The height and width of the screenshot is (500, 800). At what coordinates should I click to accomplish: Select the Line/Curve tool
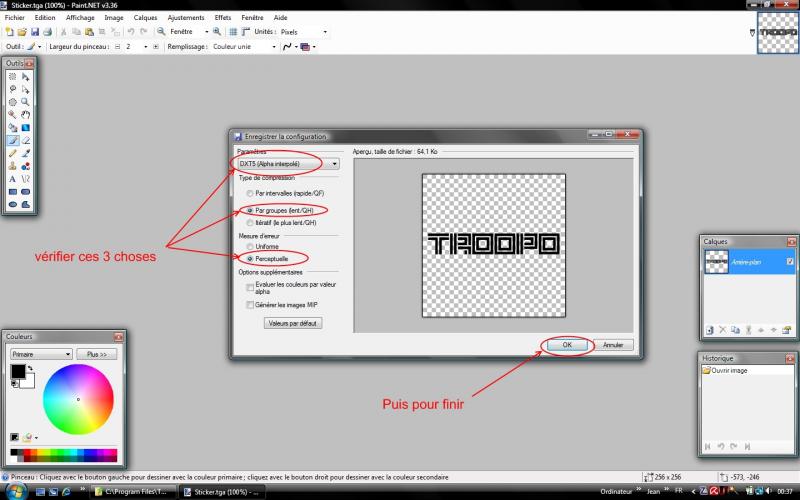[26, 179]
